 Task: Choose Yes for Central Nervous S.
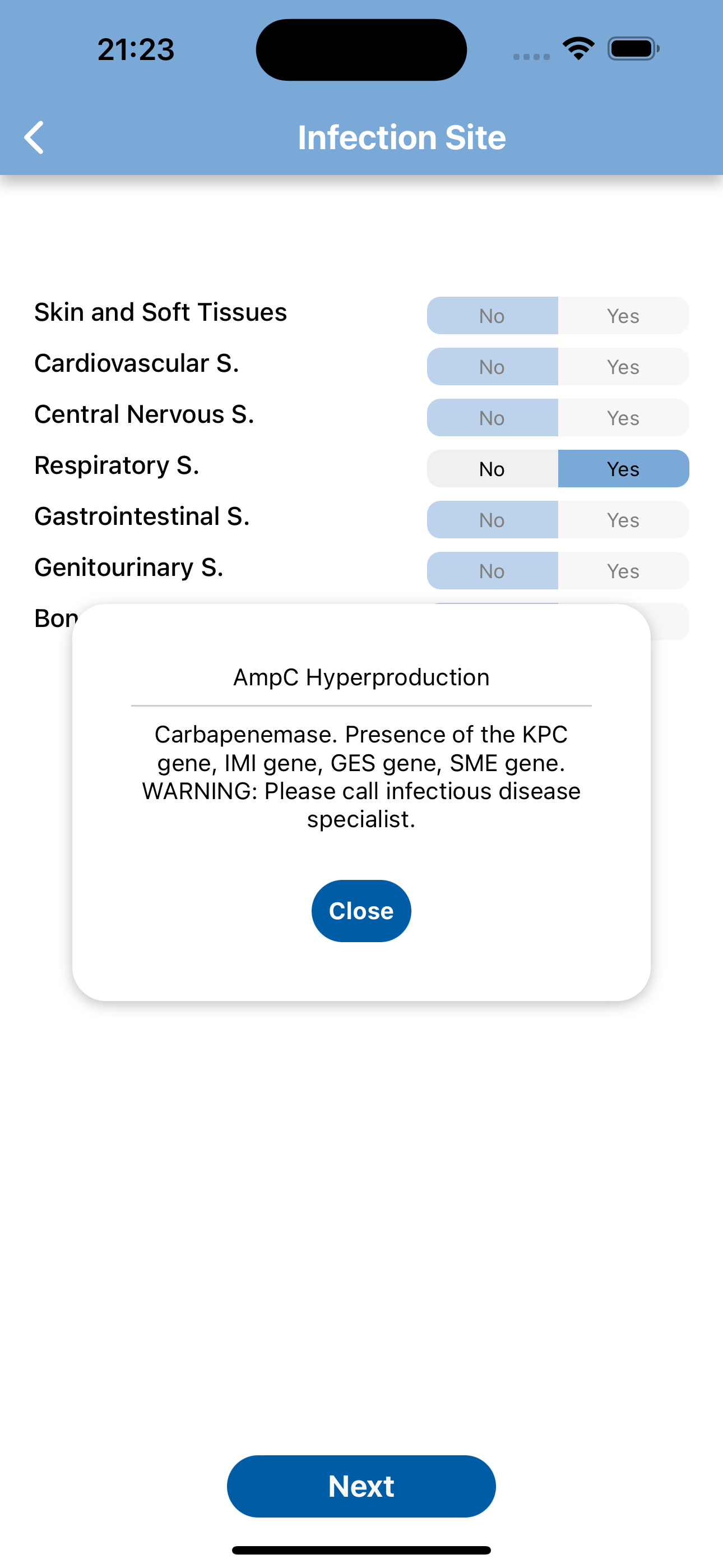click(x=623, y=418)
